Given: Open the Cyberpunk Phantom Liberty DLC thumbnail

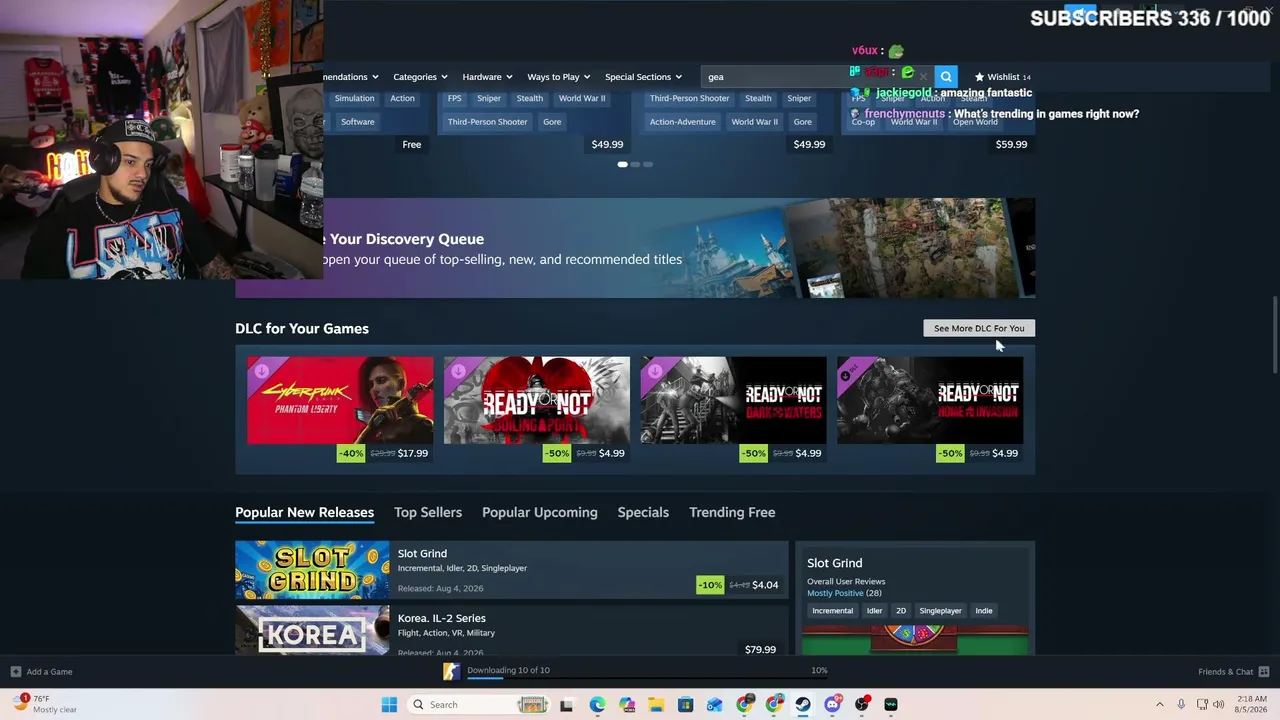Looking at the screenshot, I should coord(340,400).
